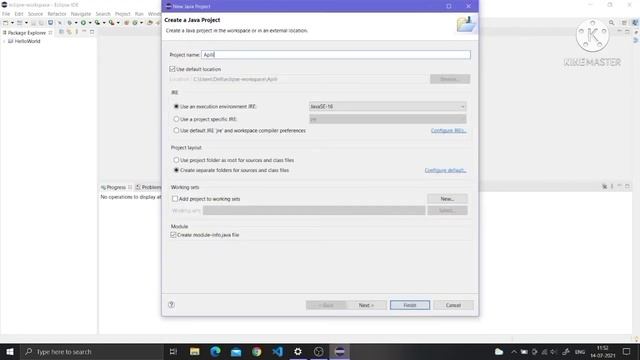Screen dimensions: 640x360
Task: Click the Cancel button in dialog
Action: pyautogui.click(x=453, y=305)
